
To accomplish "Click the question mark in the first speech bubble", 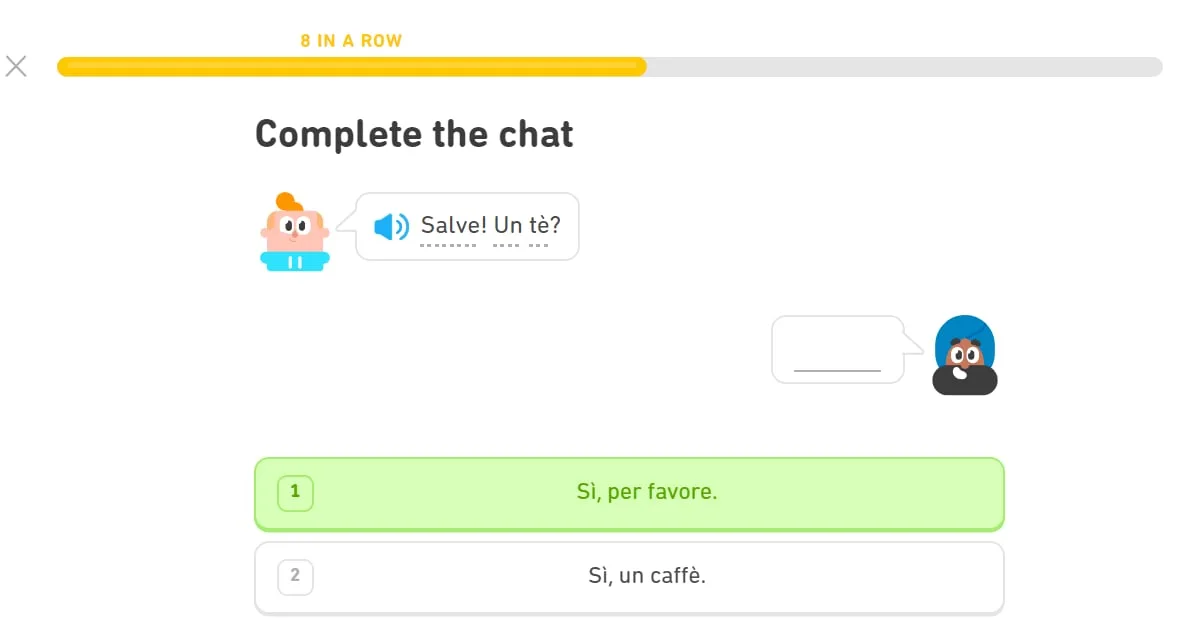I will (x=555, y=226).
